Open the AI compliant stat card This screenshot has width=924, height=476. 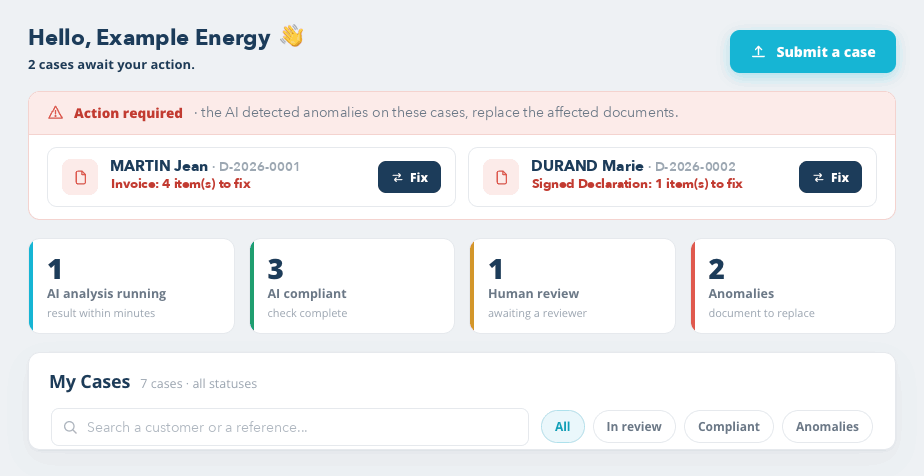coord(352,286)
